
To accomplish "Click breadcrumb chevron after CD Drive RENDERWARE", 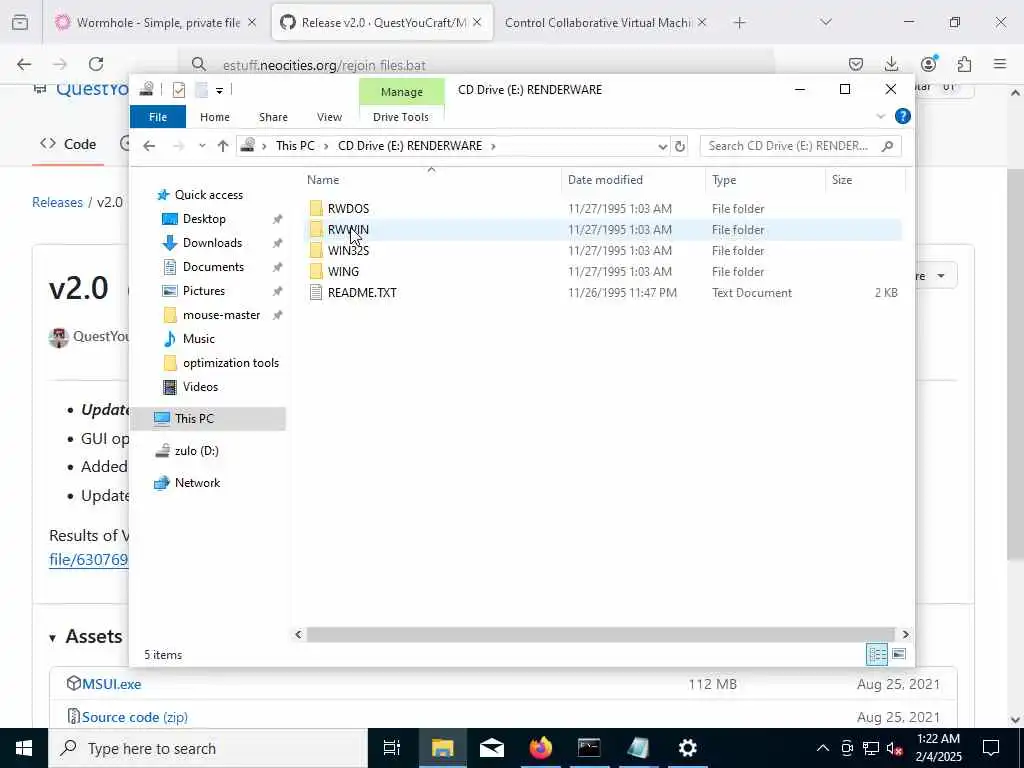I will pyautogui.click(x=493, y=146).
